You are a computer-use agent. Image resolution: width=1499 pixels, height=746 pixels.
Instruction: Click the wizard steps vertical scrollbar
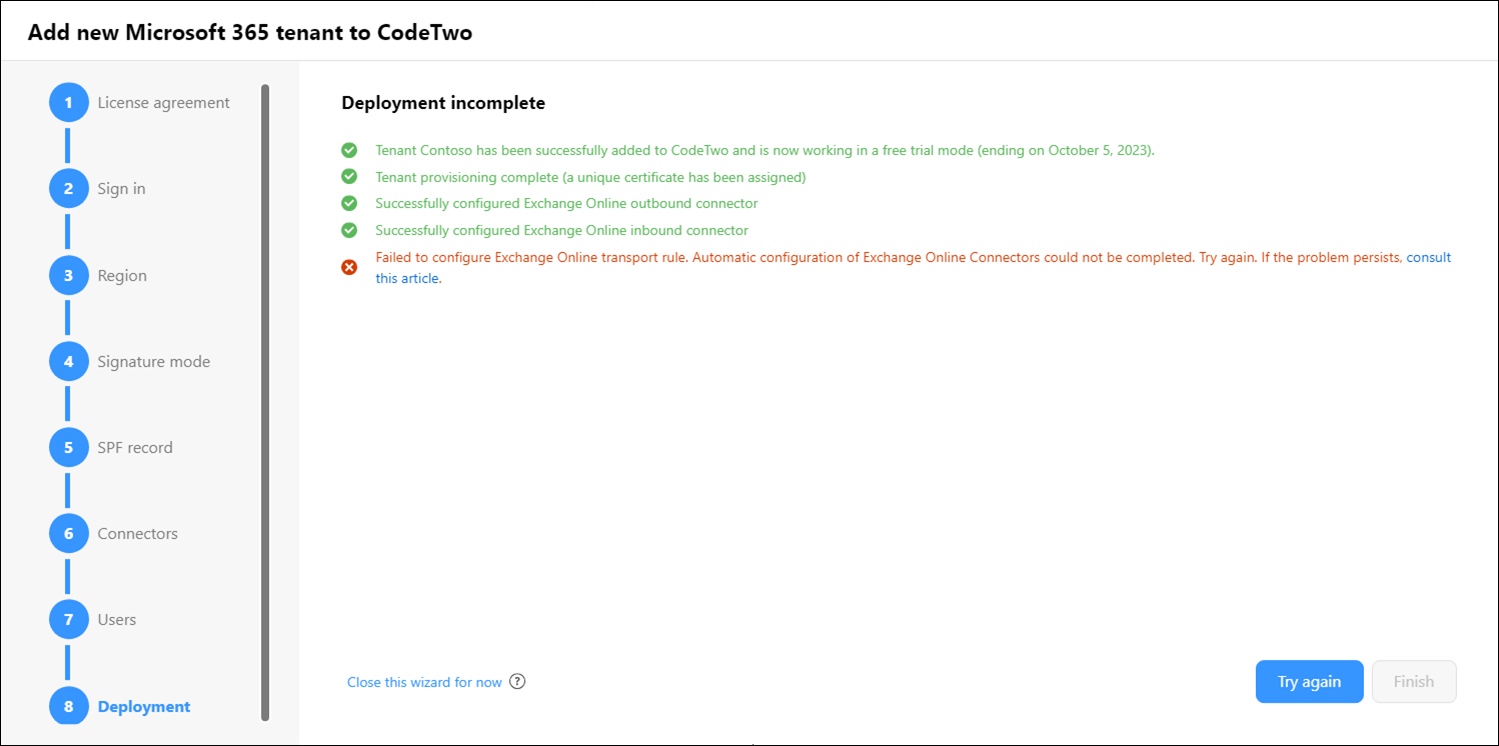click(x=265, y=402)
